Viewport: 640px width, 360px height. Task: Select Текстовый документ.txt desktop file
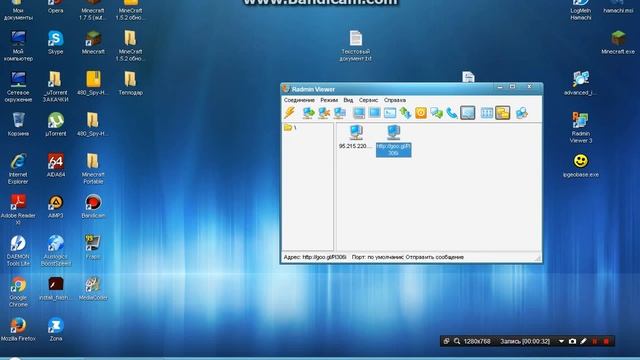point(356,46)
